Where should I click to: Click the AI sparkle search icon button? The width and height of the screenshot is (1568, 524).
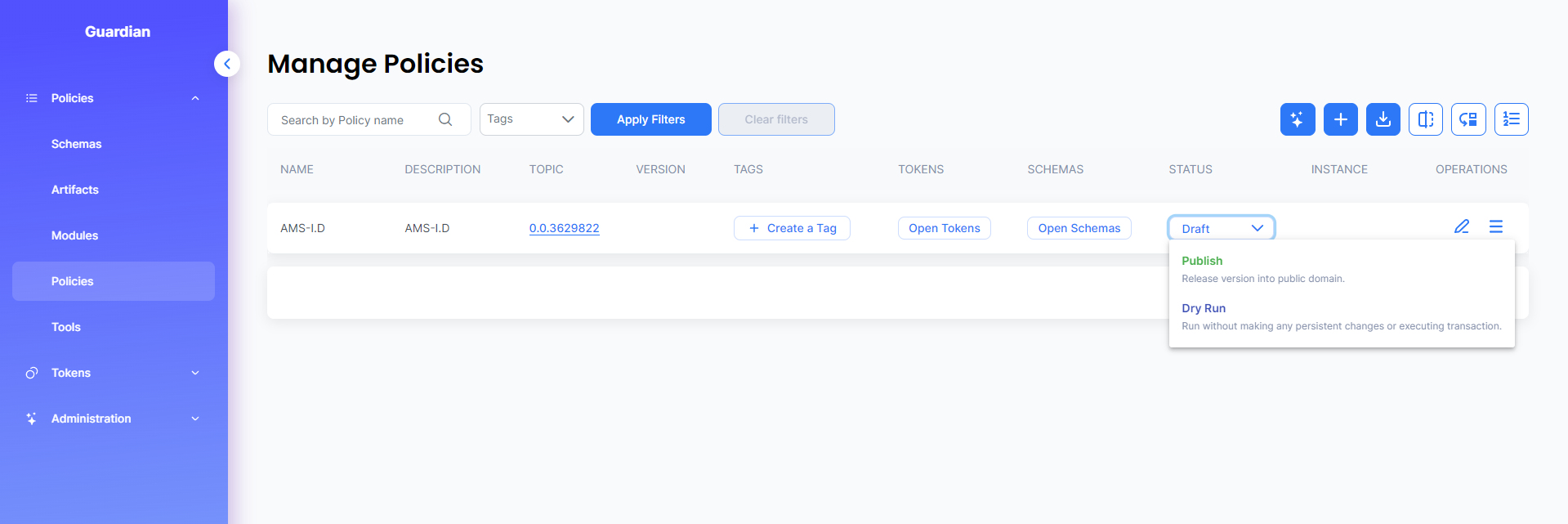[x=1298, y=119]
